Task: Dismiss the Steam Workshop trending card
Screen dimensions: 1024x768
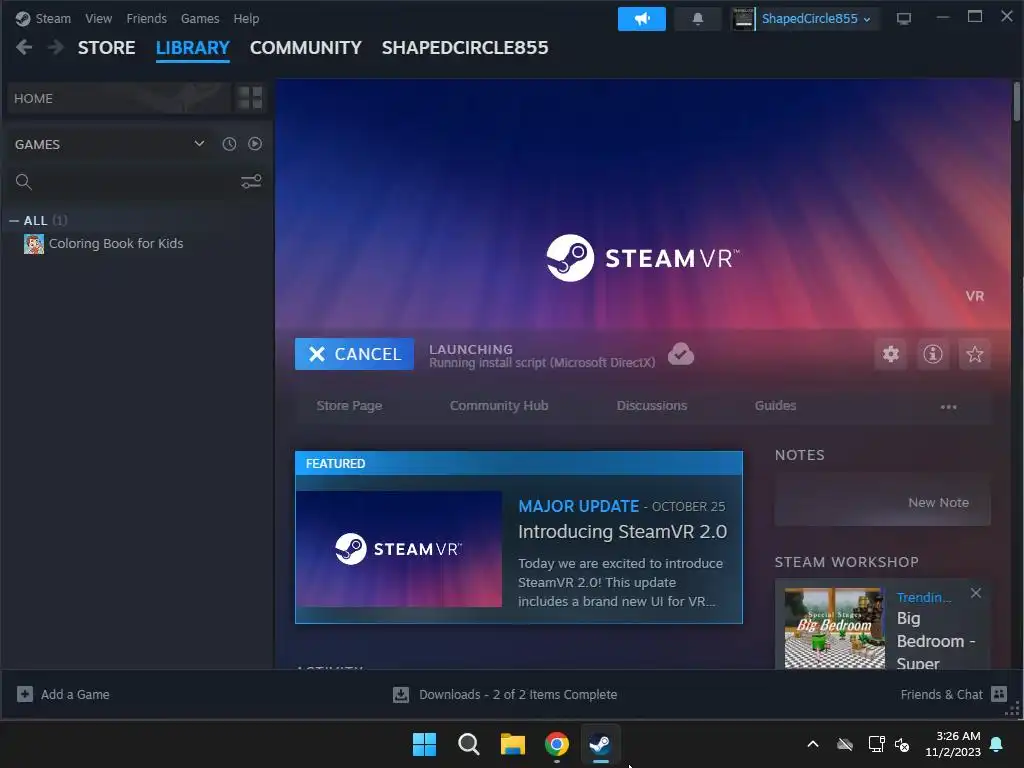Action: coord(976,593)
